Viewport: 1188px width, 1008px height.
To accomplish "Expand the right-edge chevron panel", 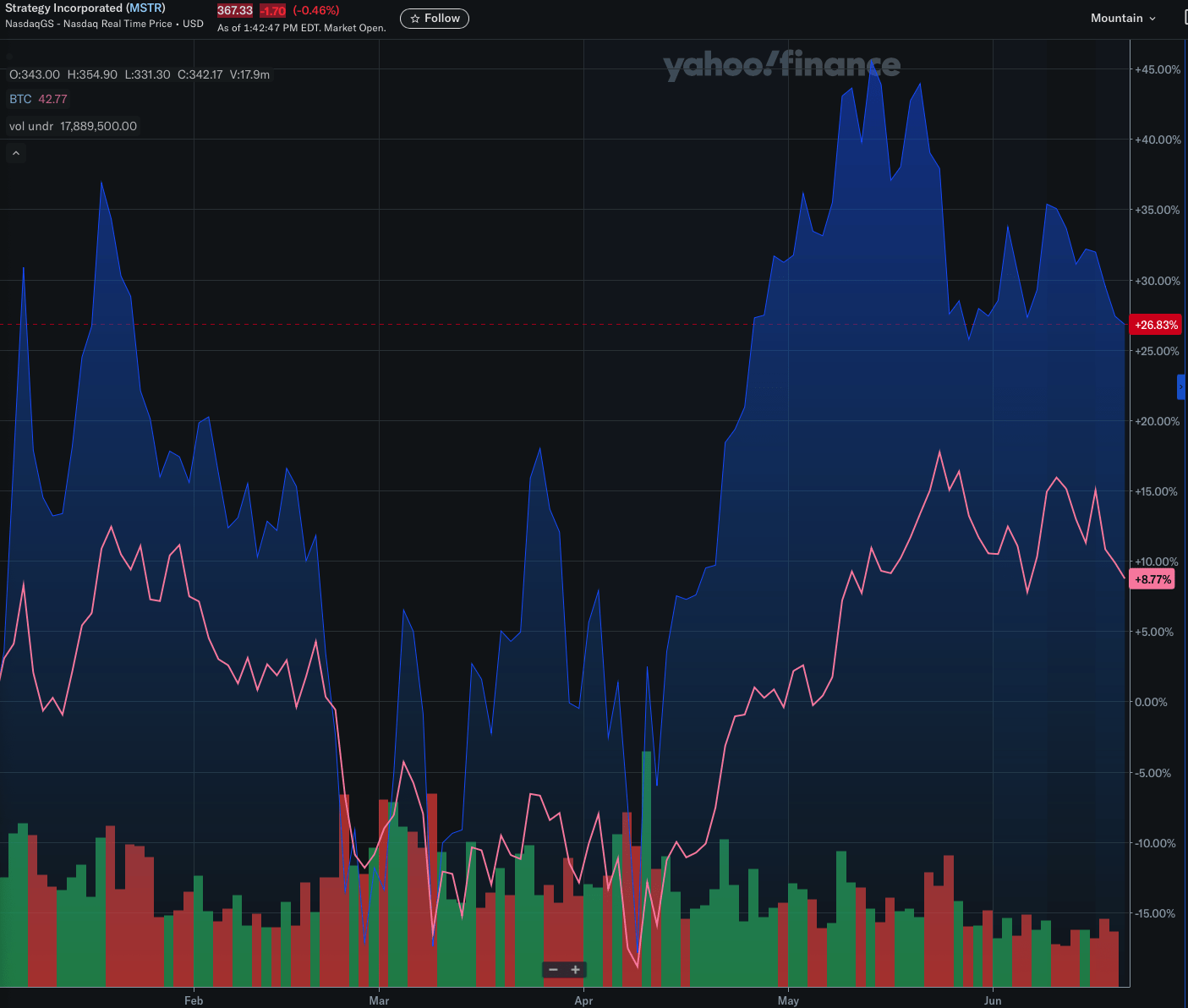I will [x=1180, y=386].
